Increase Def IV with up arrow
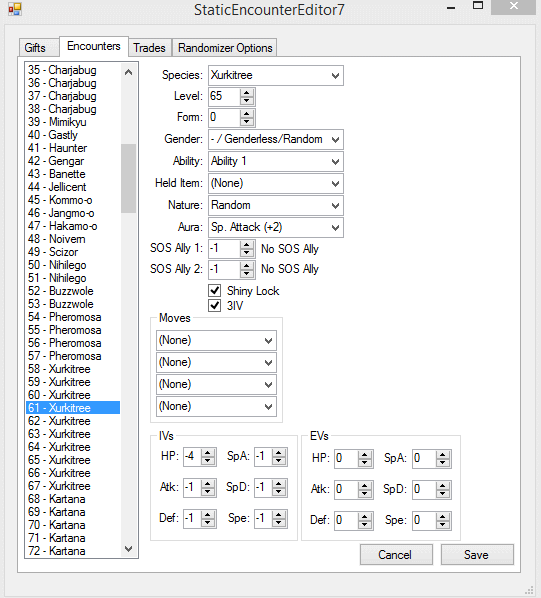541x598 pixels. (208, 515)
